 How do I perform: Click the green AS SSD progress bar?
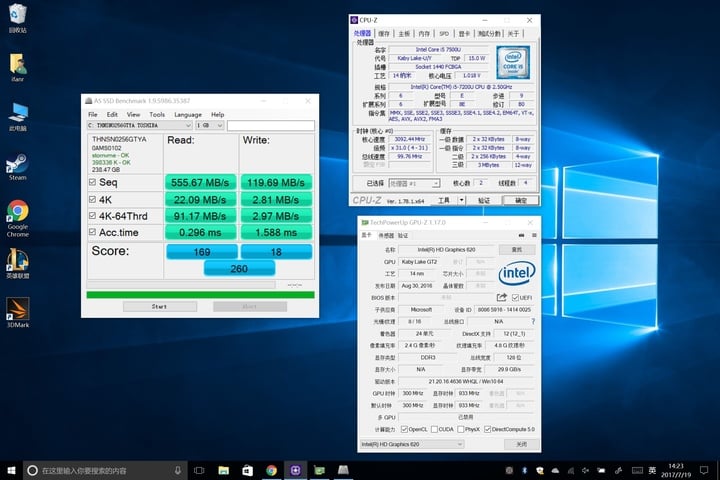(x=201, y=295)
